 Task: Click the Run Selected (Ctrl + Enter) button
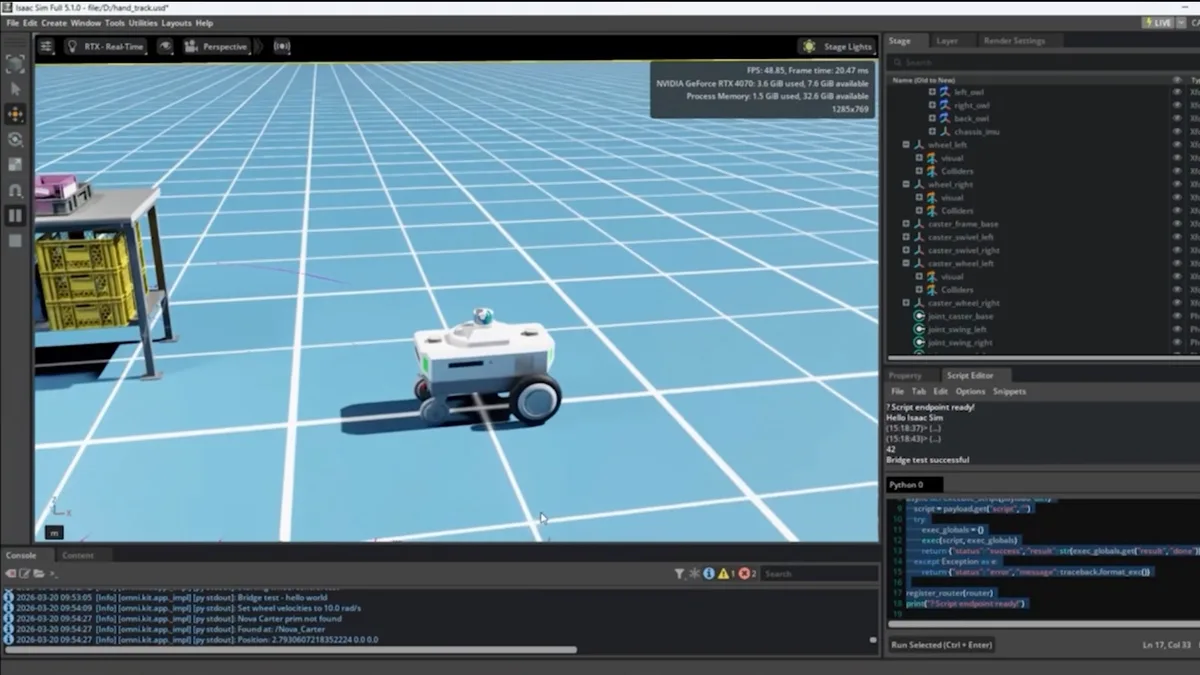tap(942, 644)
